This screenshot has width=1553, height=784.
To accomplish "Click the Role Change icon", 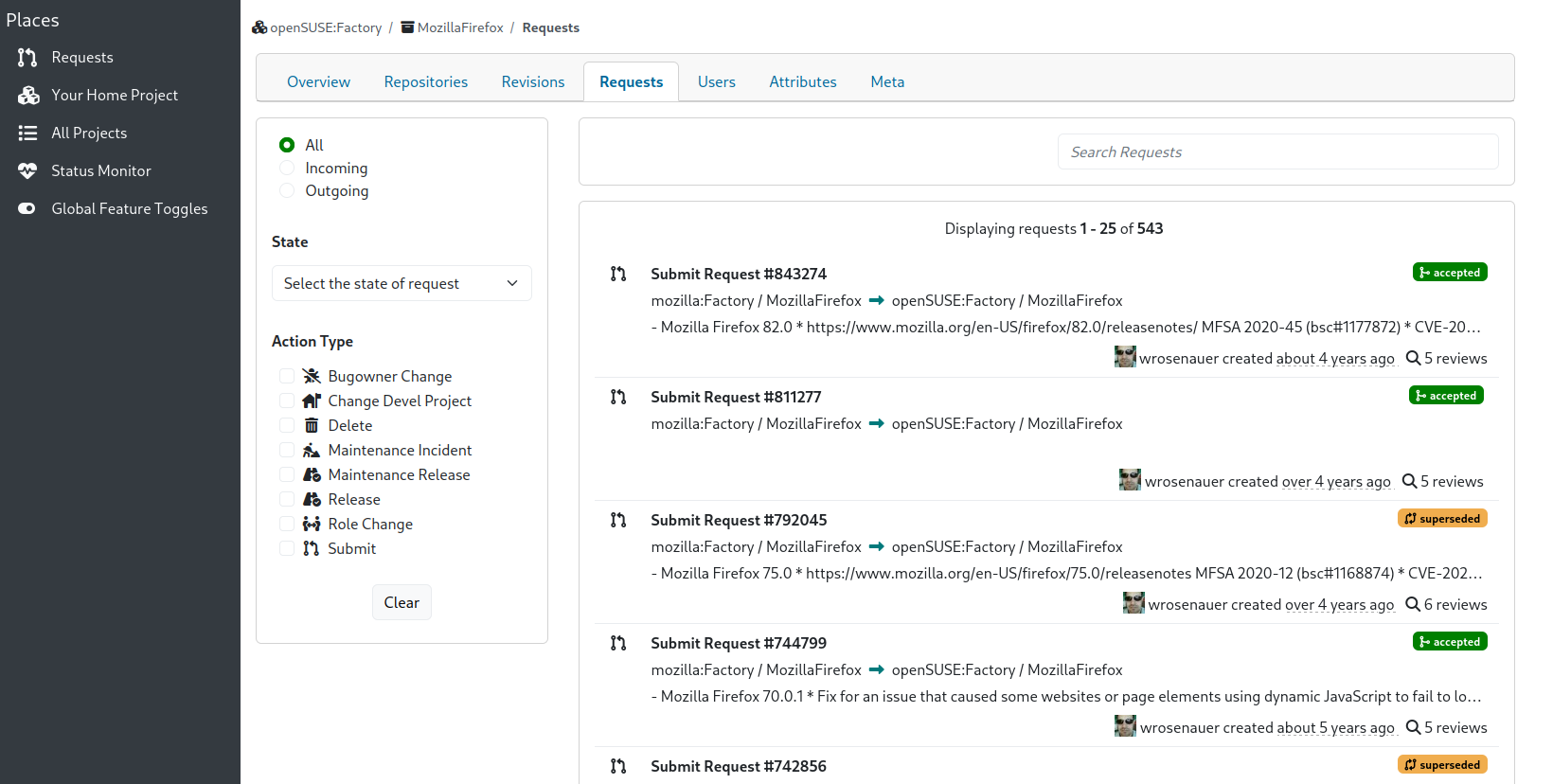I will [x=312, y=524].
